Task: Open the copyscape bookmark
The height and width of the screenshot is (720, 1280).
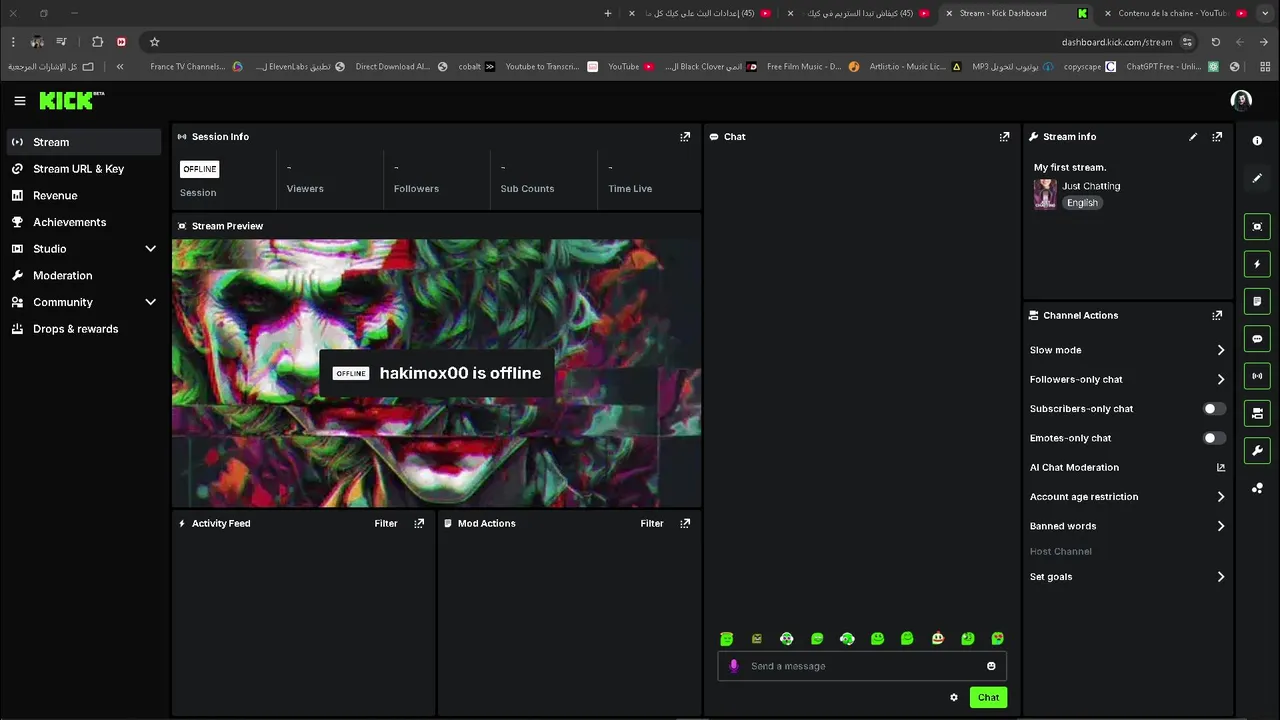Action: point(1089,67)
